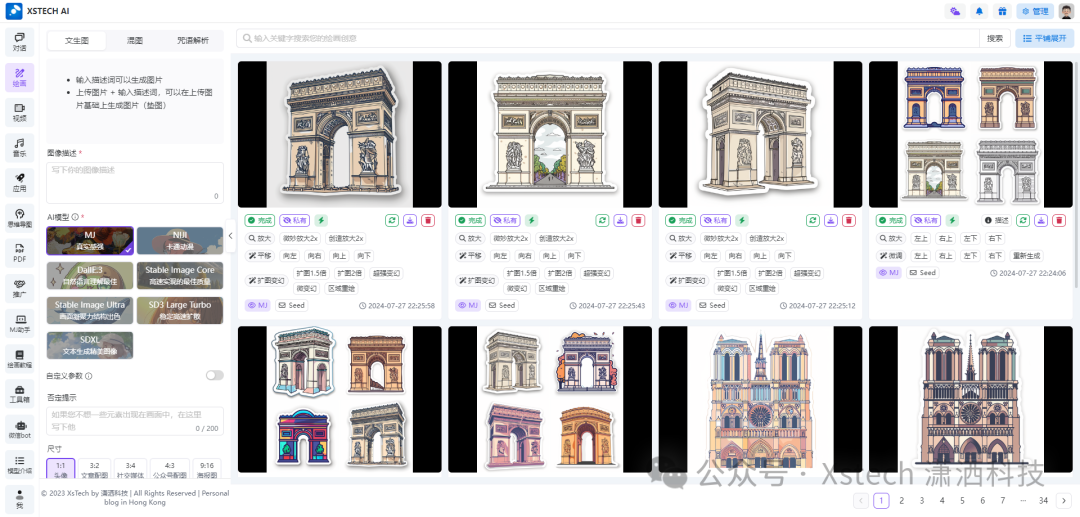Open the 模型介绍 sidebar item
This screenshot has height=517, width=1080.
19,464
